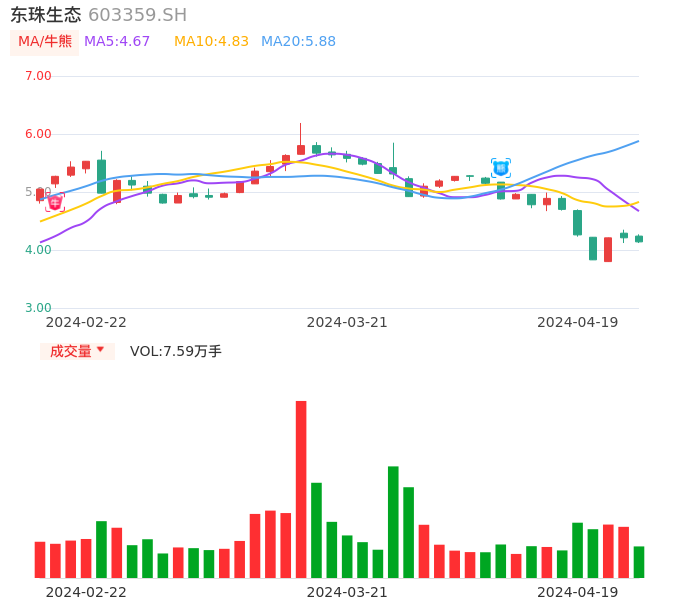This screenshot has height=606, width=686.
Task: Click the pink bull marker icon
Action: tap(55, 202)
